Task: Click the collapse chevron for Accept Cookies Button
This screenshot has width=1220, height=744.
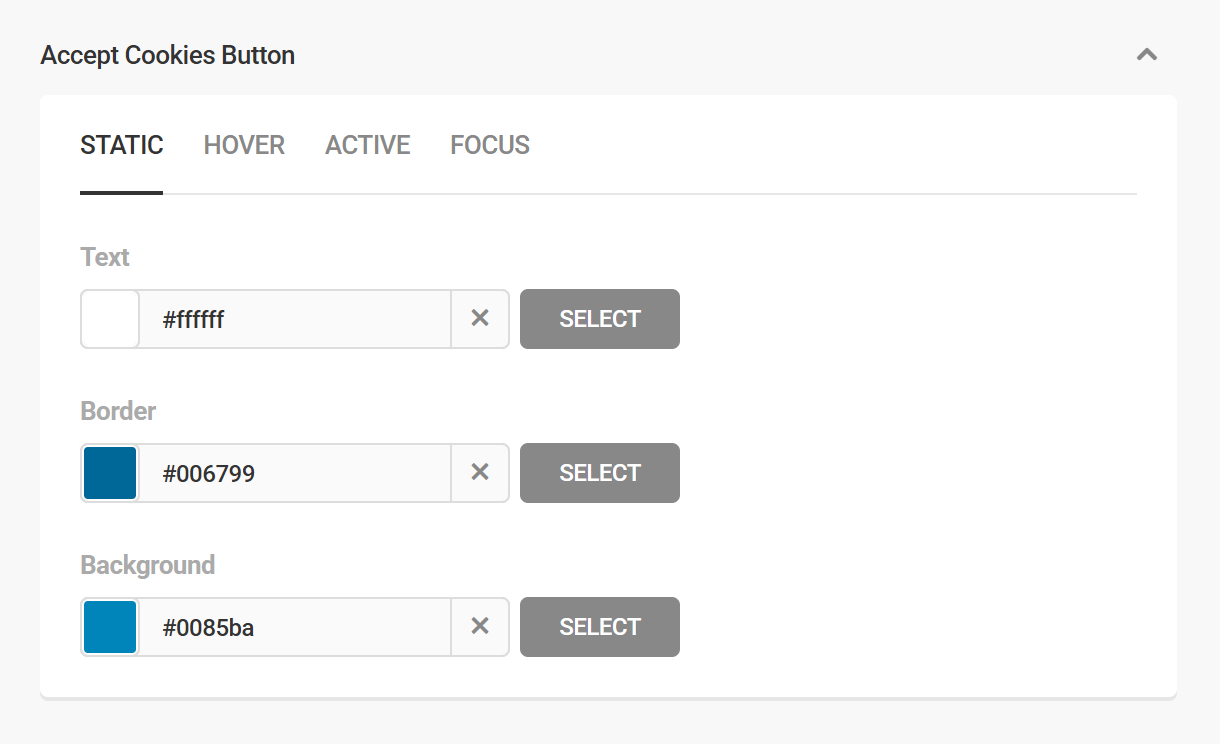Action: [1146, 55]
